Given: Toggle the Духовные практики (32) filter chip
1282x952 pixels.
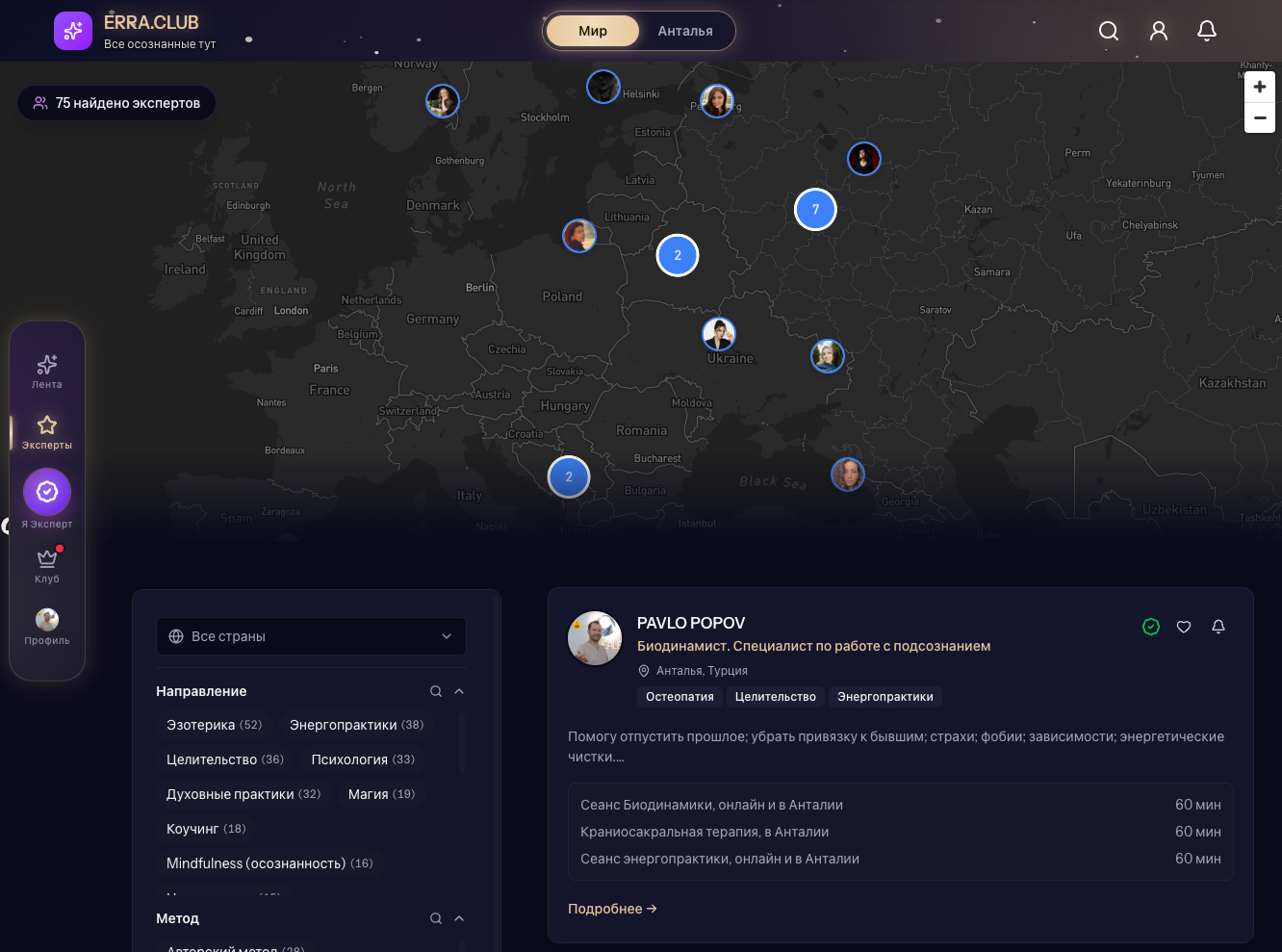Looking at the screenshot, I should point(244,794).
